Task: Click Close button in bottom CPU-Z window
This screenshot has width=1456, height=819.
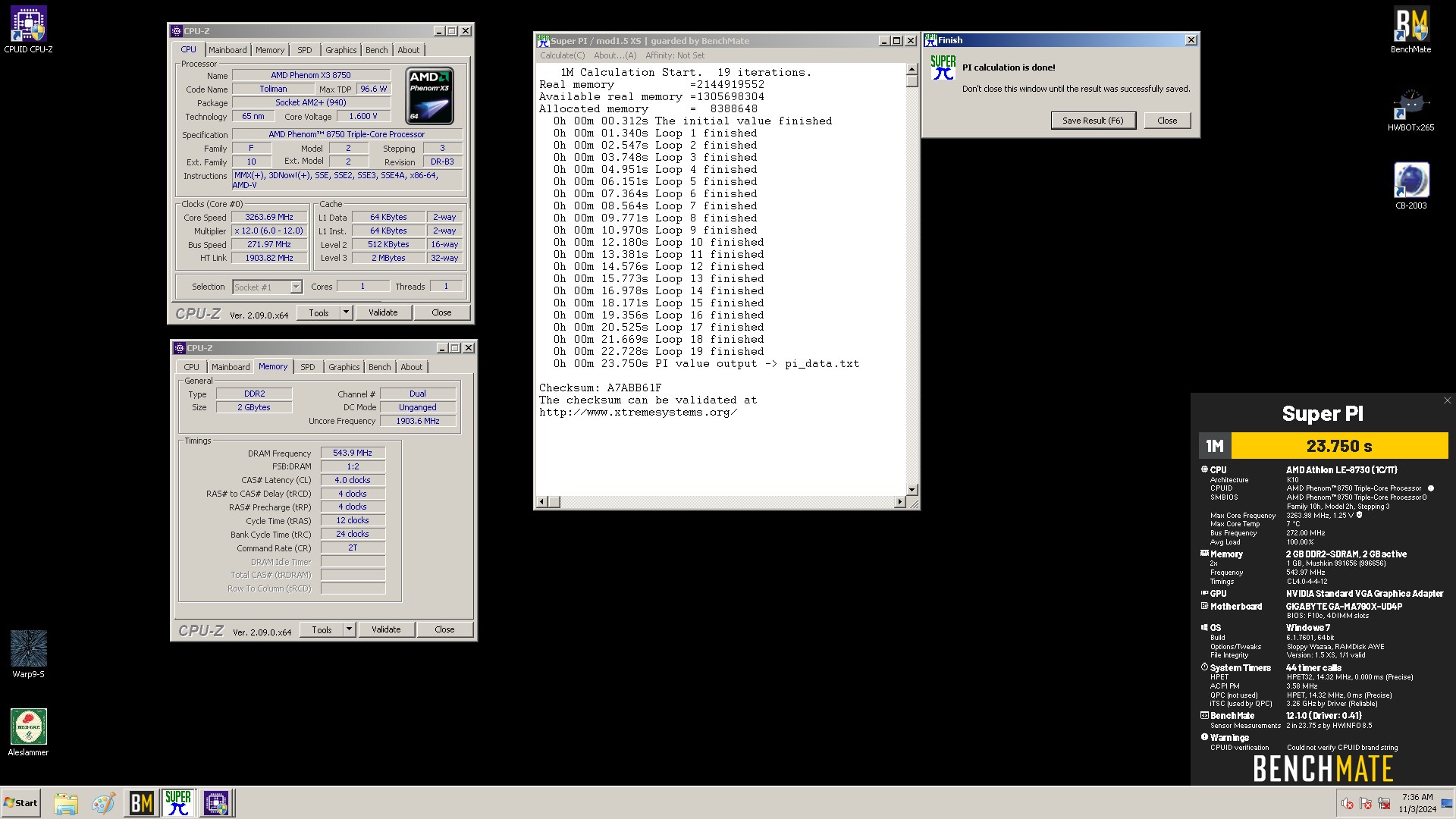Action: pyautogui.click(x=444, y=629)
